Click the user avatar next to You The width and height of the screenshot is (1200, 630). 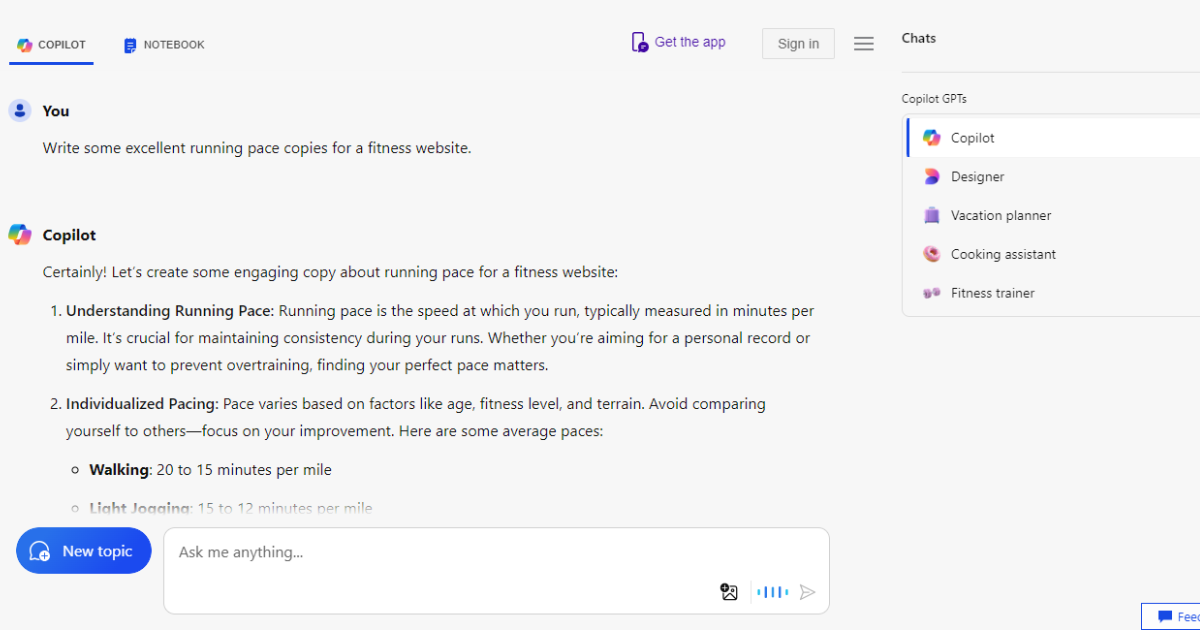[20, 111]
